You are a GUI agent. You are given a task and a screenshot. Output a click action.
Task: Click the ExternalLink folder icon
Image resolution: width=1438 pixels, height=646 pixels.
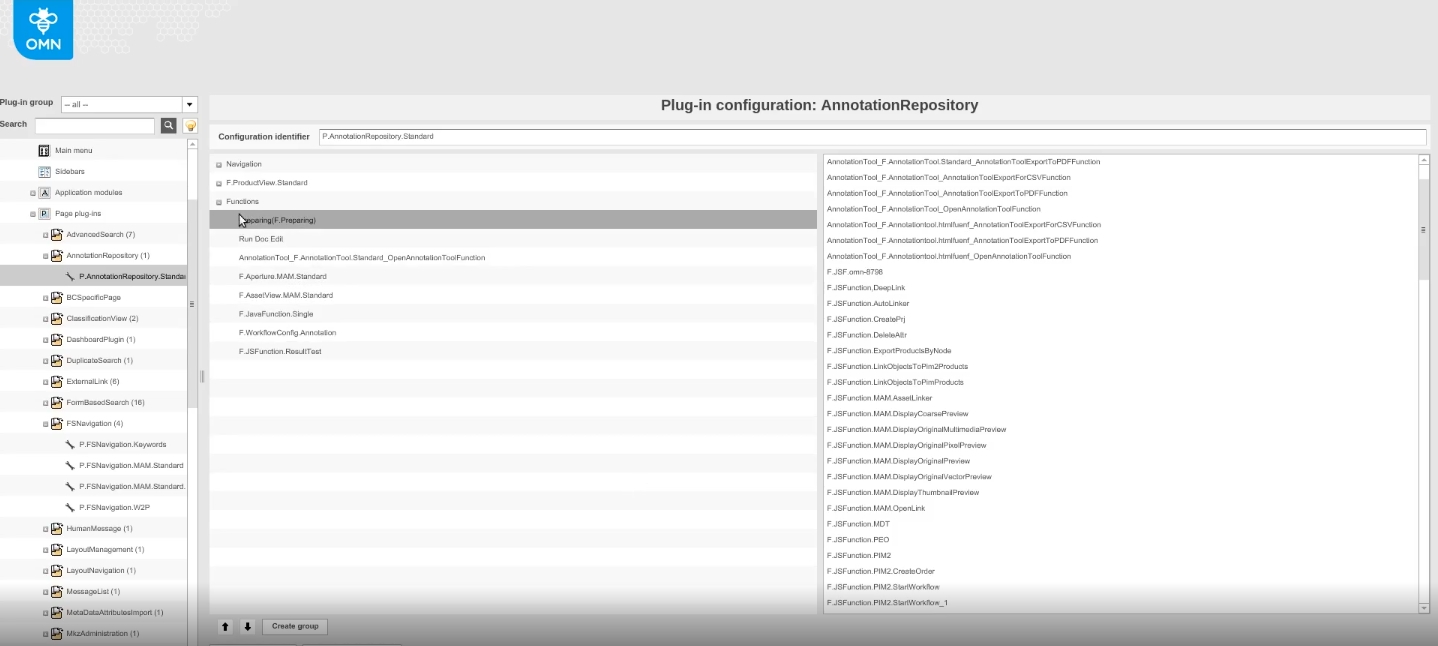pos(57,382)
